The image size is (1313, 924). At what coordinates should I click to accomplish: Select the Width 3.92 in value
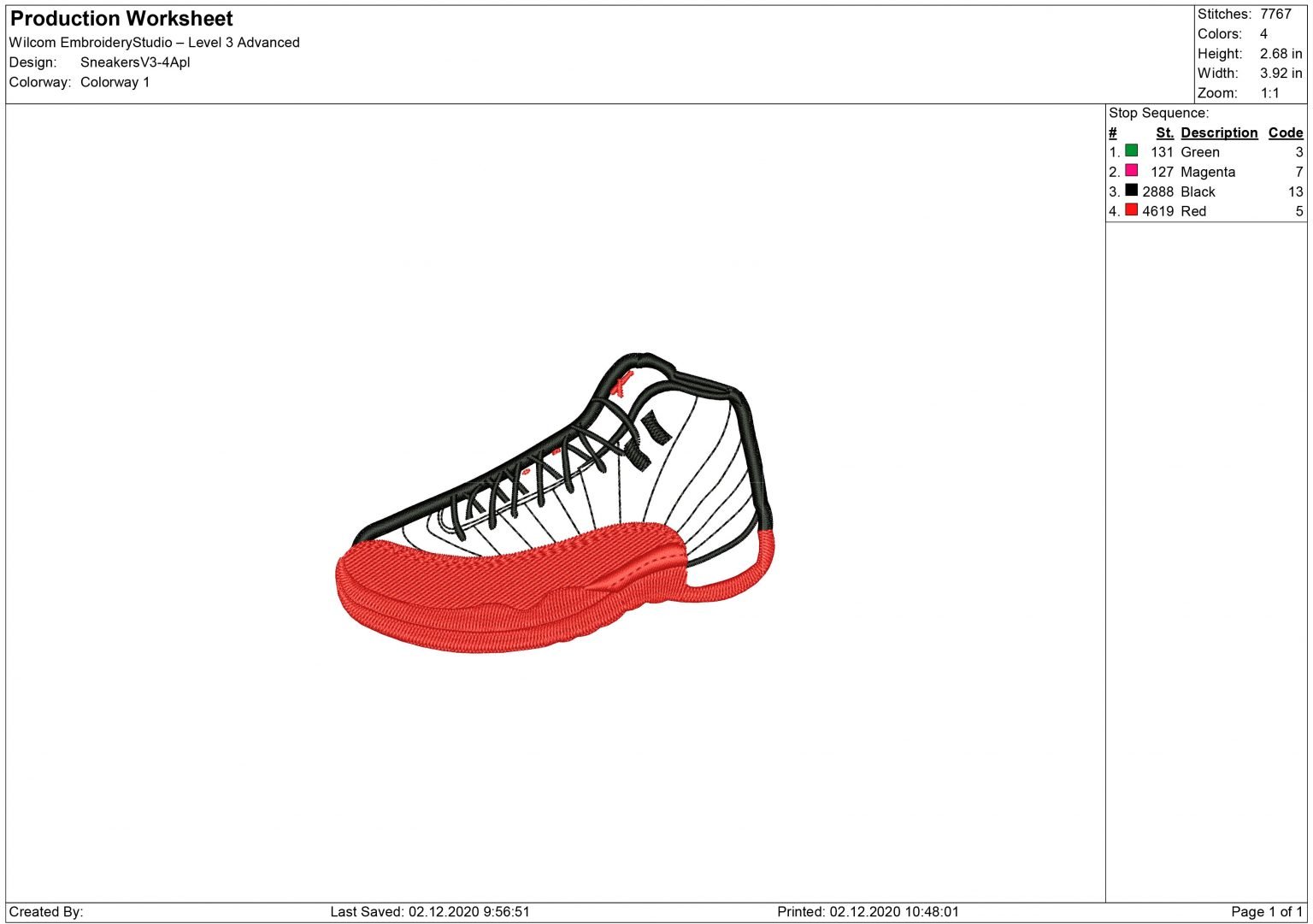click(1281, 74)
